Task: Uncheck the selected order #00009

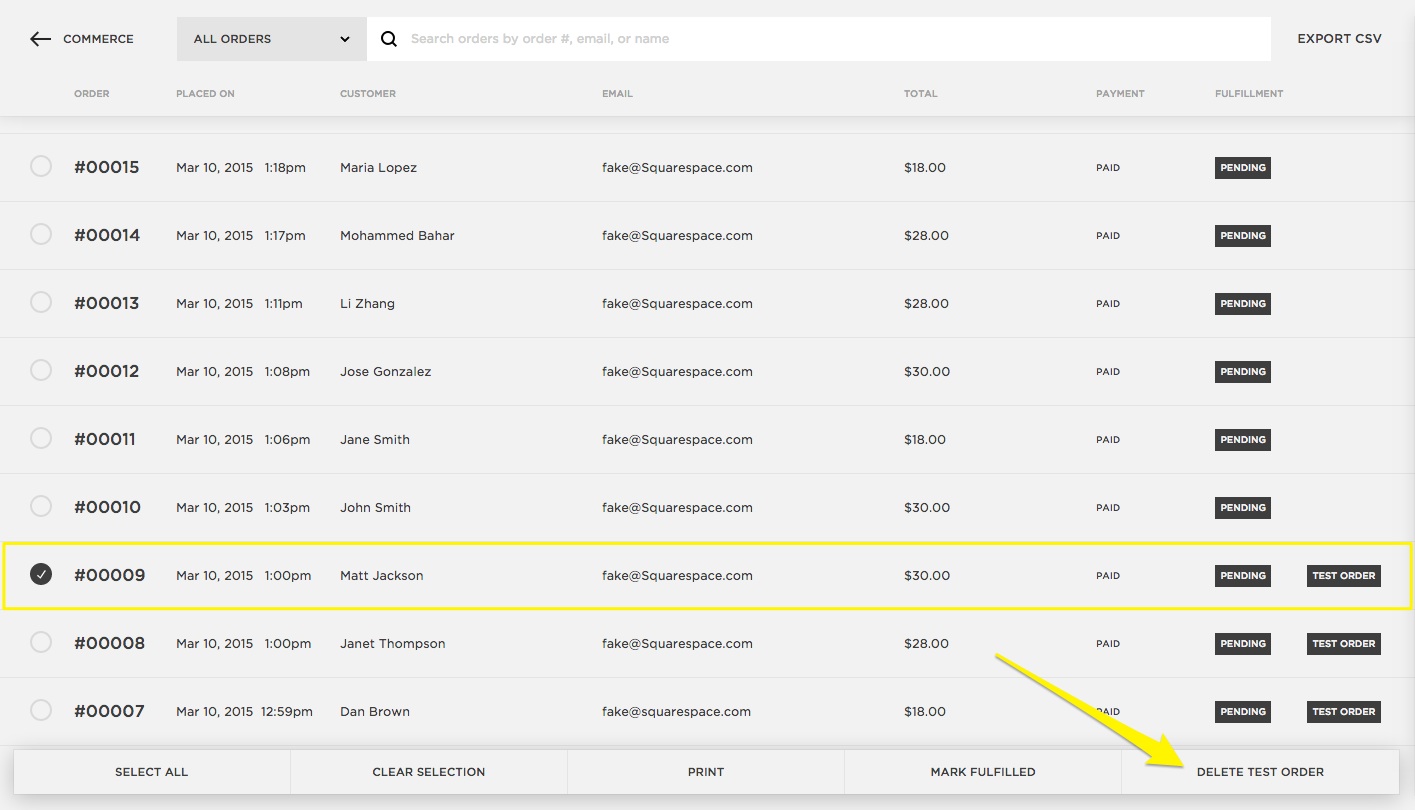Action: click(x=41, y=574)
